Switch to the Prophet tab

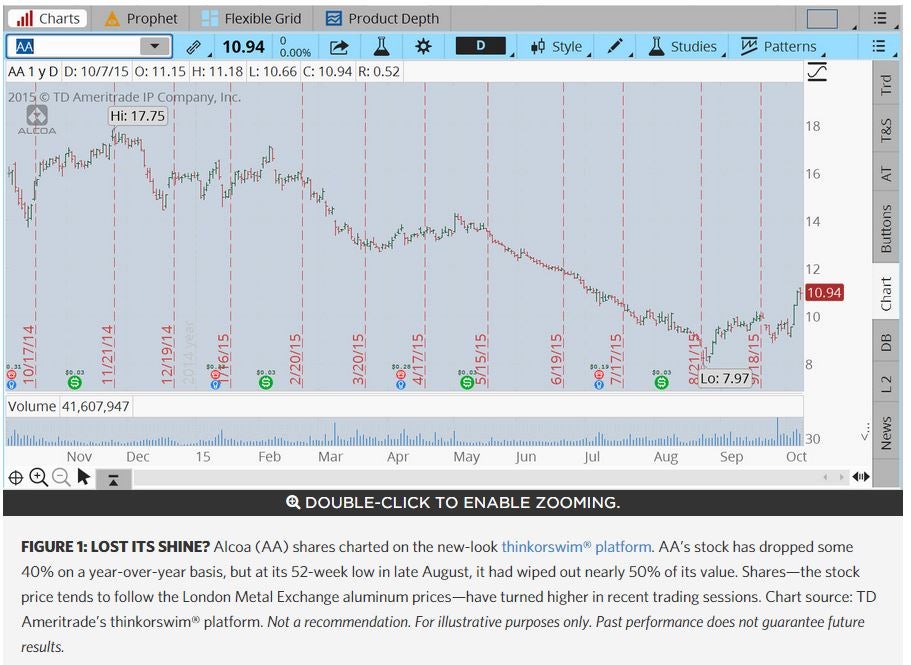(x=141, y=19)
